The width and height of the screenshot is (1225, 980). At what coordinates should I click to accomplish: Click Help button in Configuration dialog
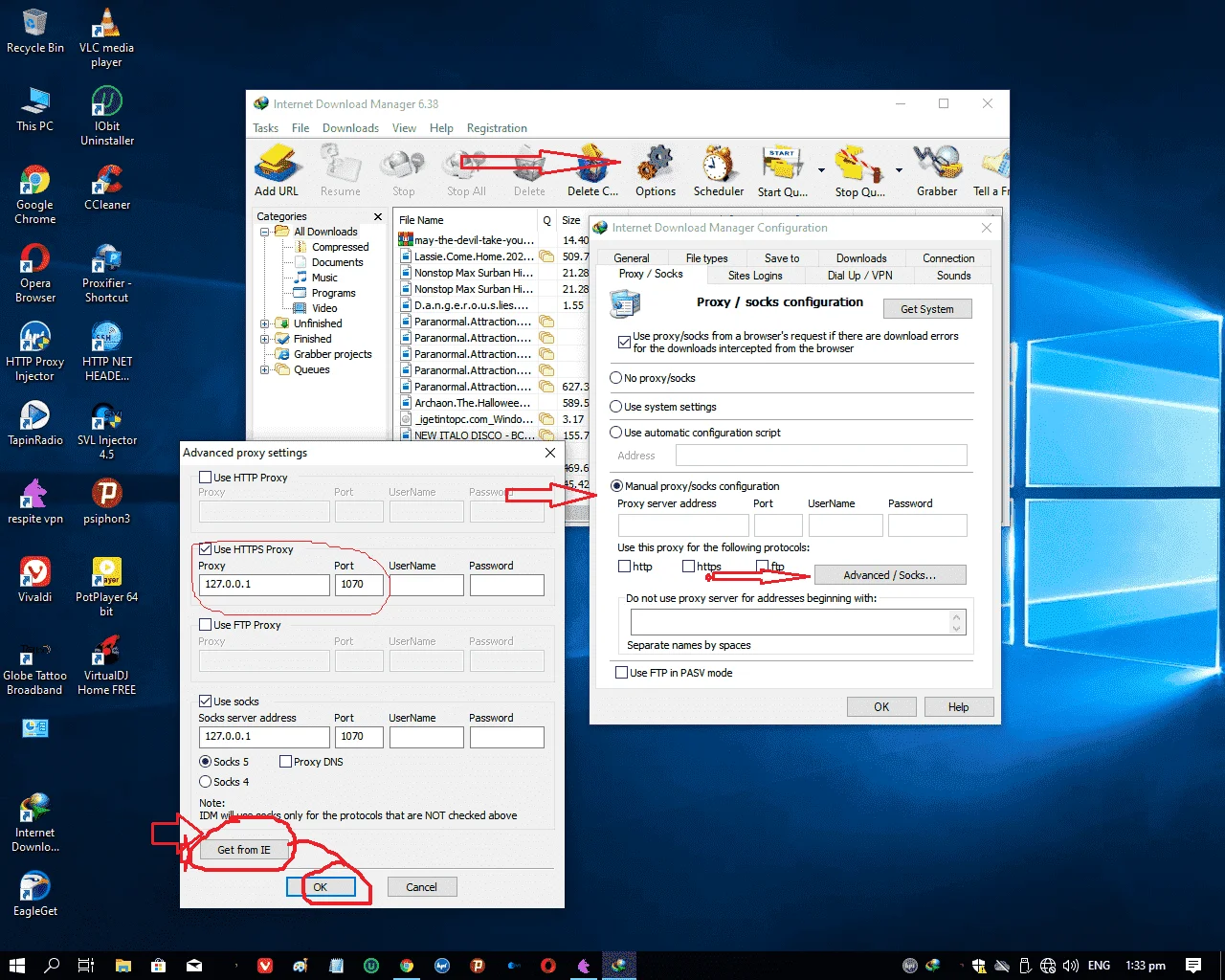pyautogui.click(x=958, y=707)
